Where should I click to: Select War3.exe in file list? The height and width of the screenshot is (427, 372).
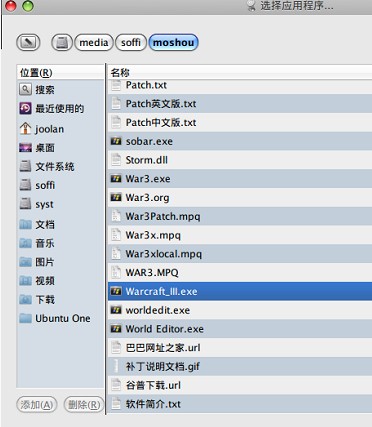point(240,179)
